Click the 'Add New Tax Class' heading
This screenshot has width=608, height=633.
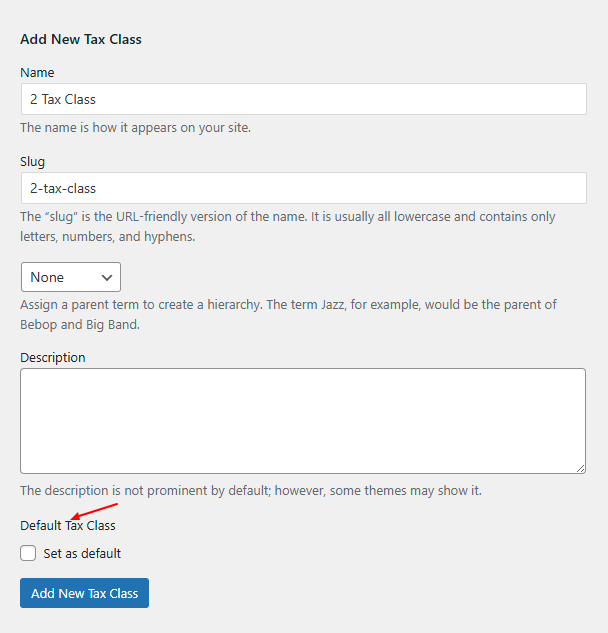[x=81, y=40]
